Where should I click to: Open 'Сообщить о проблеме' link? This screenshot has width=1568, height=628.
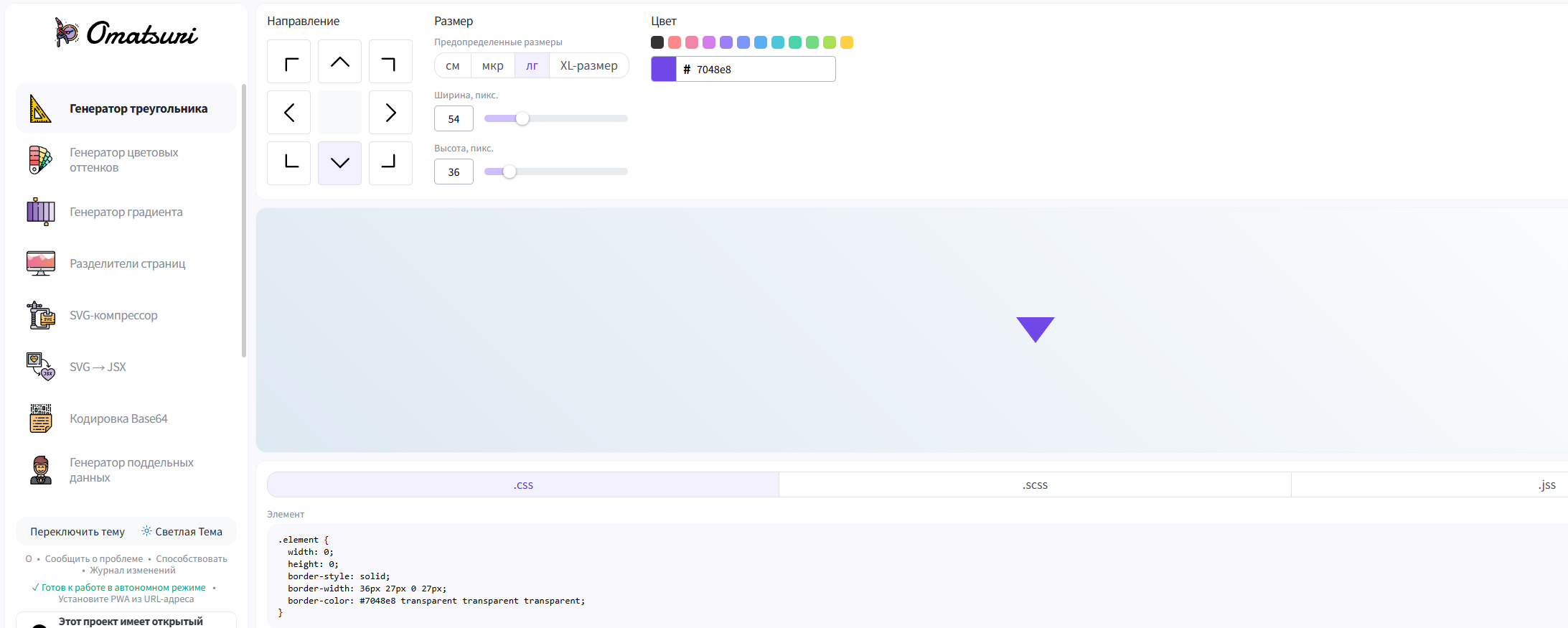pos(94,559)
